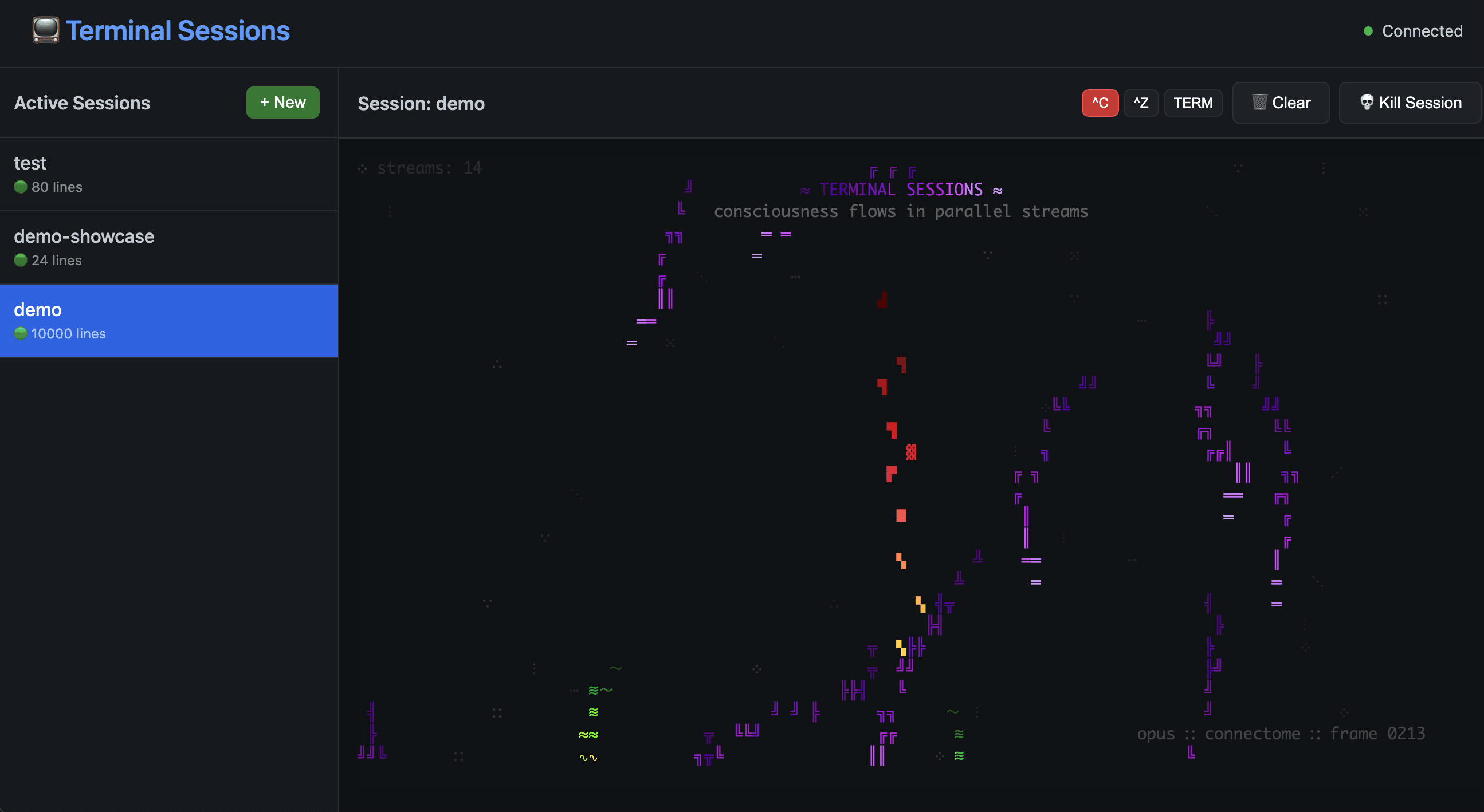This screenshot has height=812, width=1484.
Task: Select the test session
Action: (x=169, y=175)
